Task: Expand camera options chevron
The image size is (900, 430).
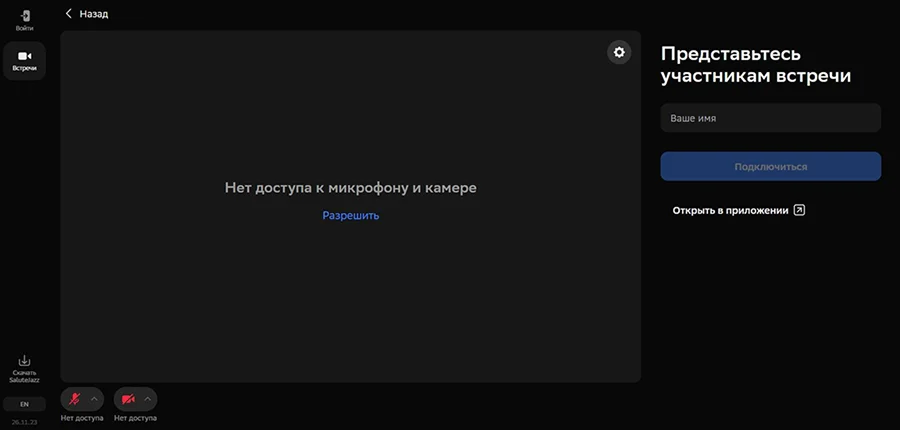Action: (148, 399)
